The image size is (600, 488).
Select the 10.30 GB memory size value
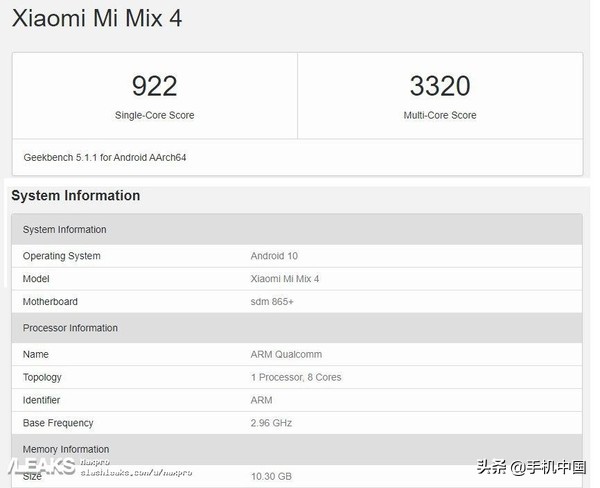271,477
